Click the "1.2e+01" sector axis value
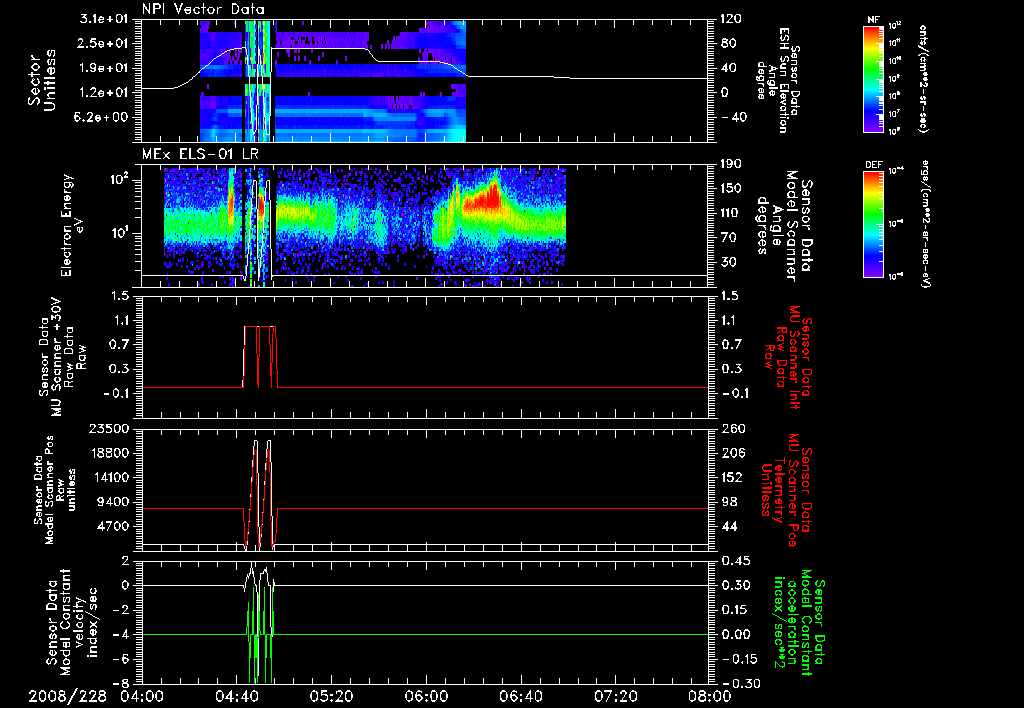1024x708 pixels. (104, 93)
